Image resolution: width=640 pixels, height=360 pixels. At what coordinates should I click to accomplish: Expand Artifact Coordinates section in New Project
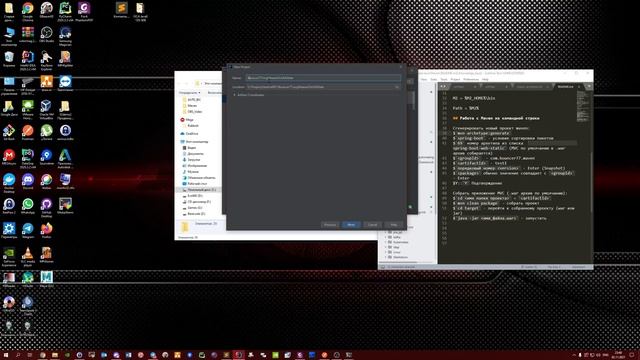click(234, 95)
